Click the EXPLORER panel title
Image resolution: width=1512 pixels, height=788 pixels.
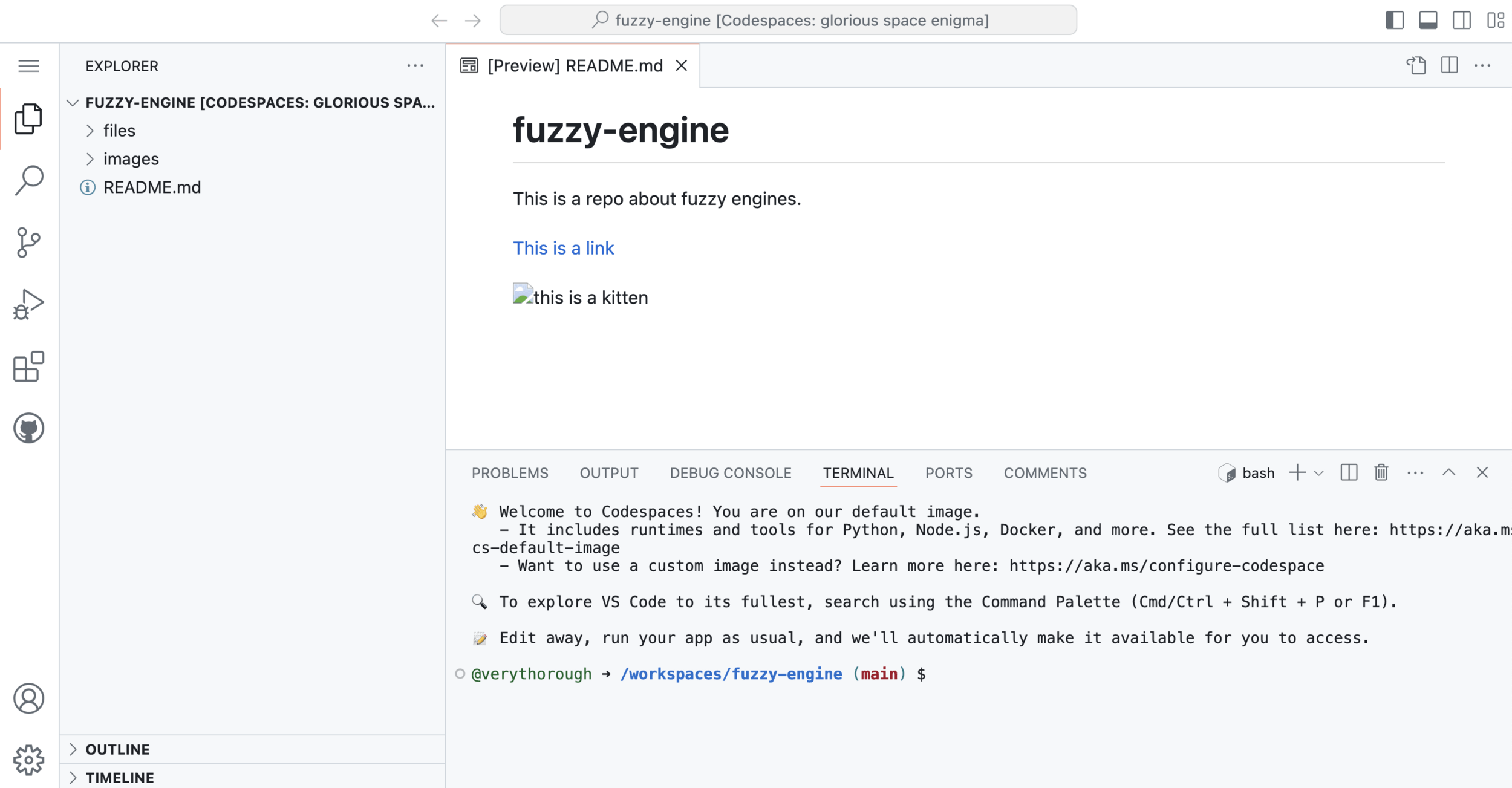(x=122, y=66)
